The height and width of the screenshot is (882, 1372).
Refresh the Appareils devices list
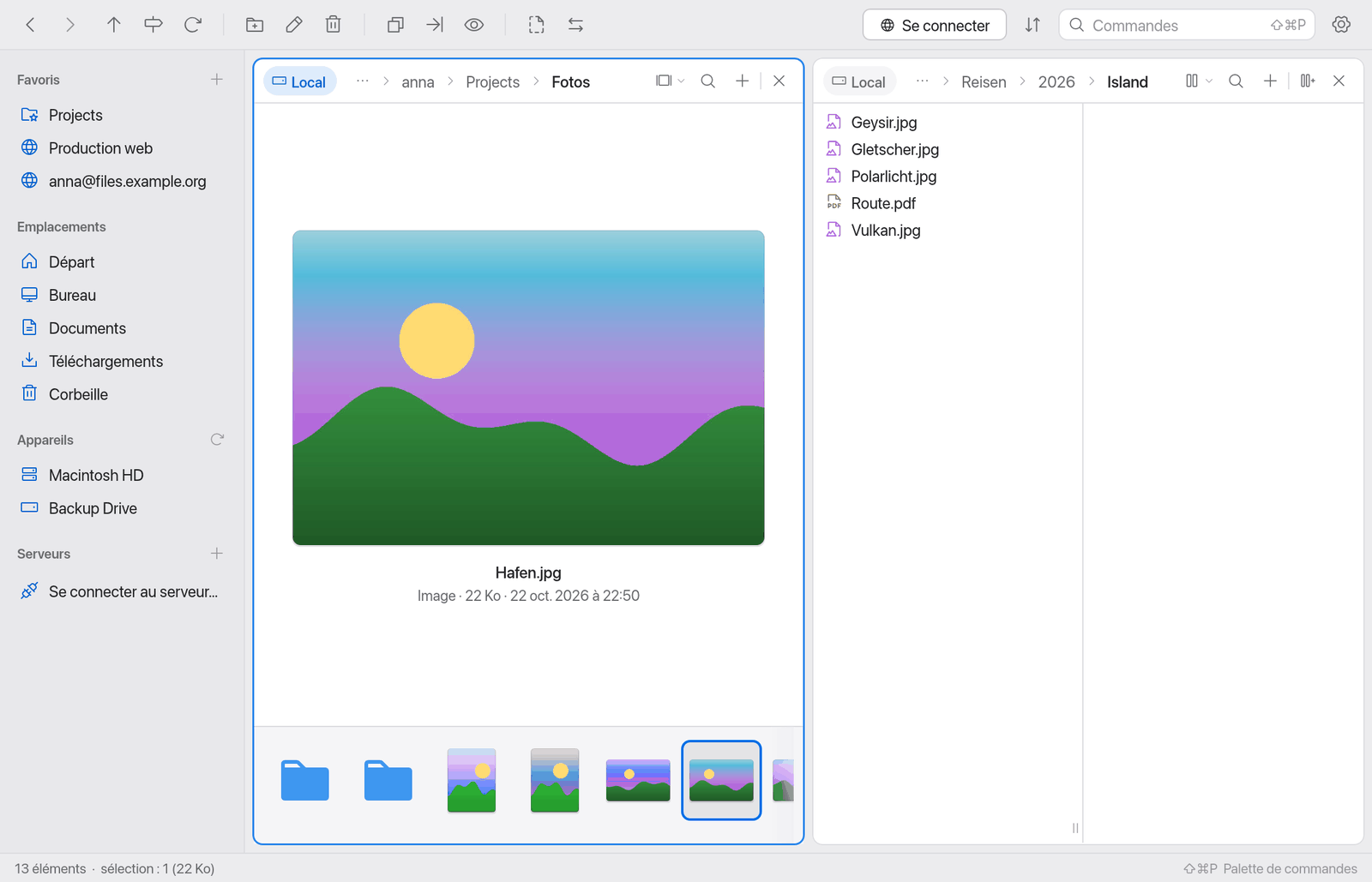pyautogui.click(x=217, y=440)
